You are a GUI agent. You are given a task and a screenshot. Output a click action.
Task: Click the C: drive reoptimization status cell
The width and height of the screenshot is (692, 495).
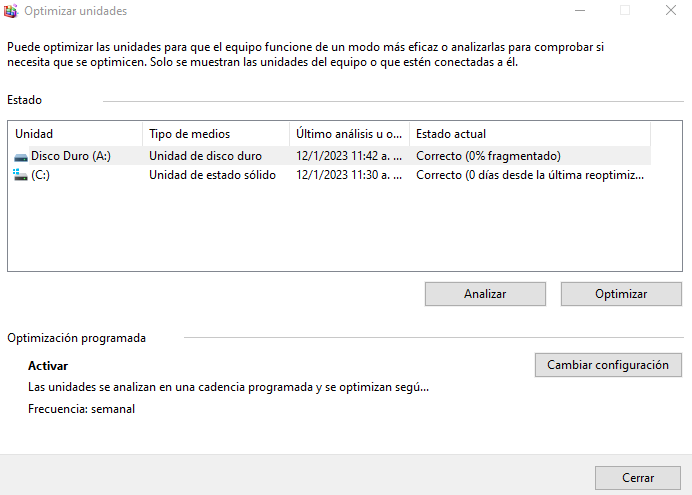530,174
